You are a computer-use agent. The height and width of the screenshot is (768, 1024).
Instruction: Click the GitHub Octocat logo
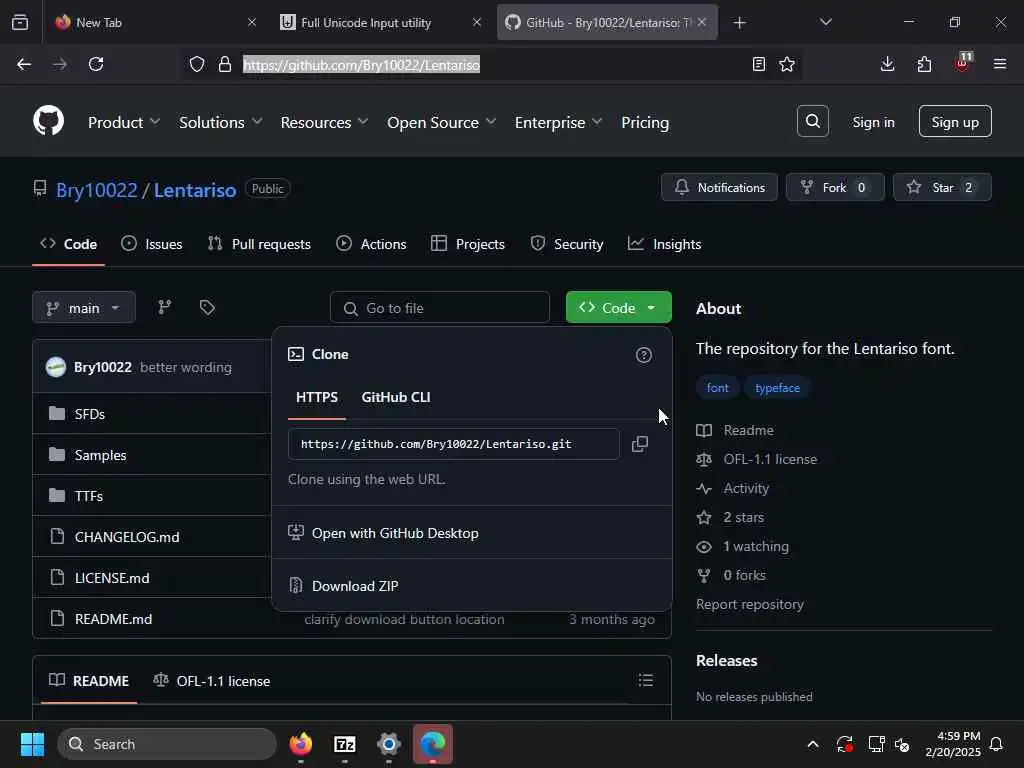48,121
